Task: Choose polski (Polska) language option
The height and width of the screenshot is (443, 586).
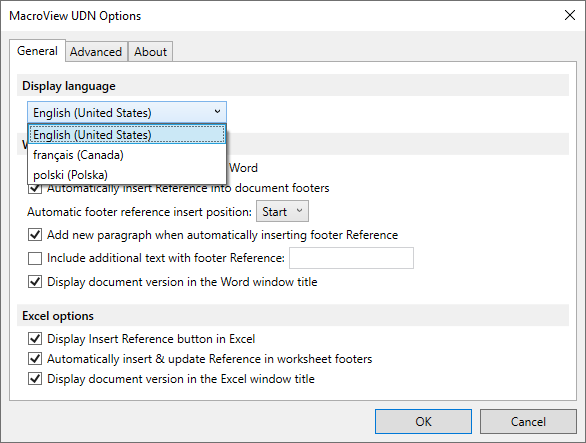Action: pos(127,175)
